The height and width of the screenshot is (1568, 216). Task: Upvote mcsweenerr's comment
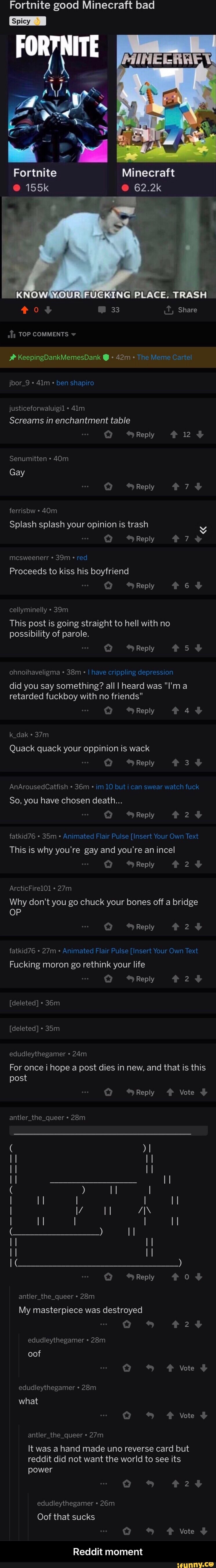175,585
